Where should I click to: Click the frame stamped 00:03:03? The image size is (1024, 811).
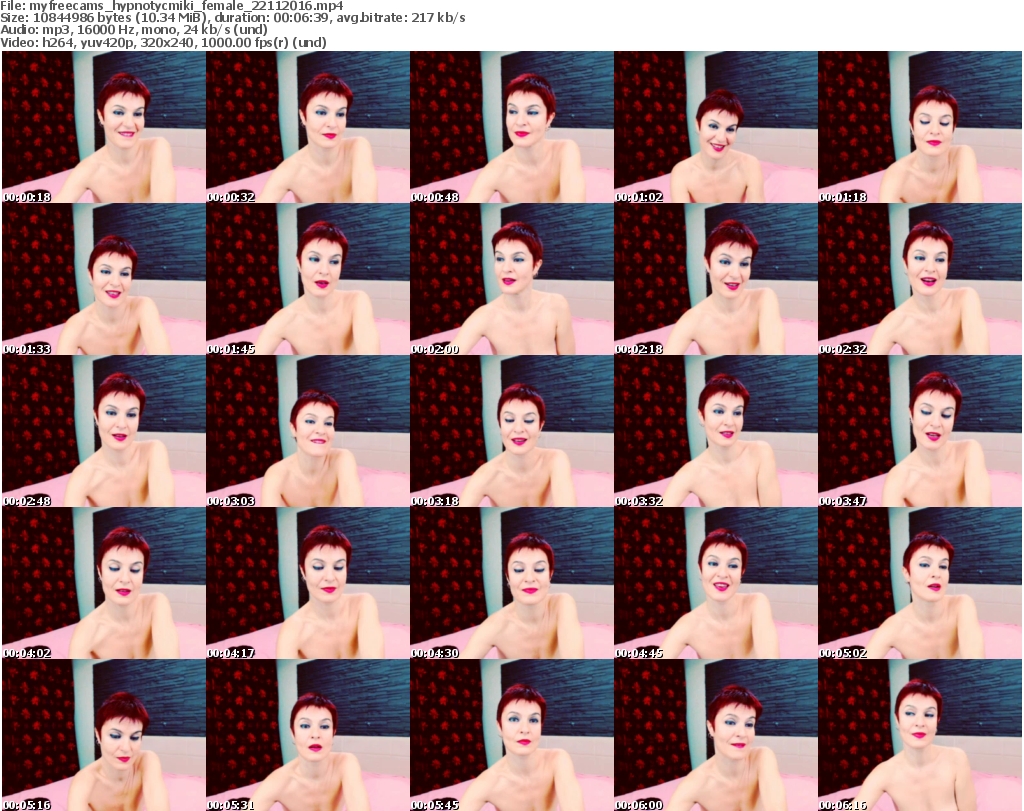click(308, 431)
